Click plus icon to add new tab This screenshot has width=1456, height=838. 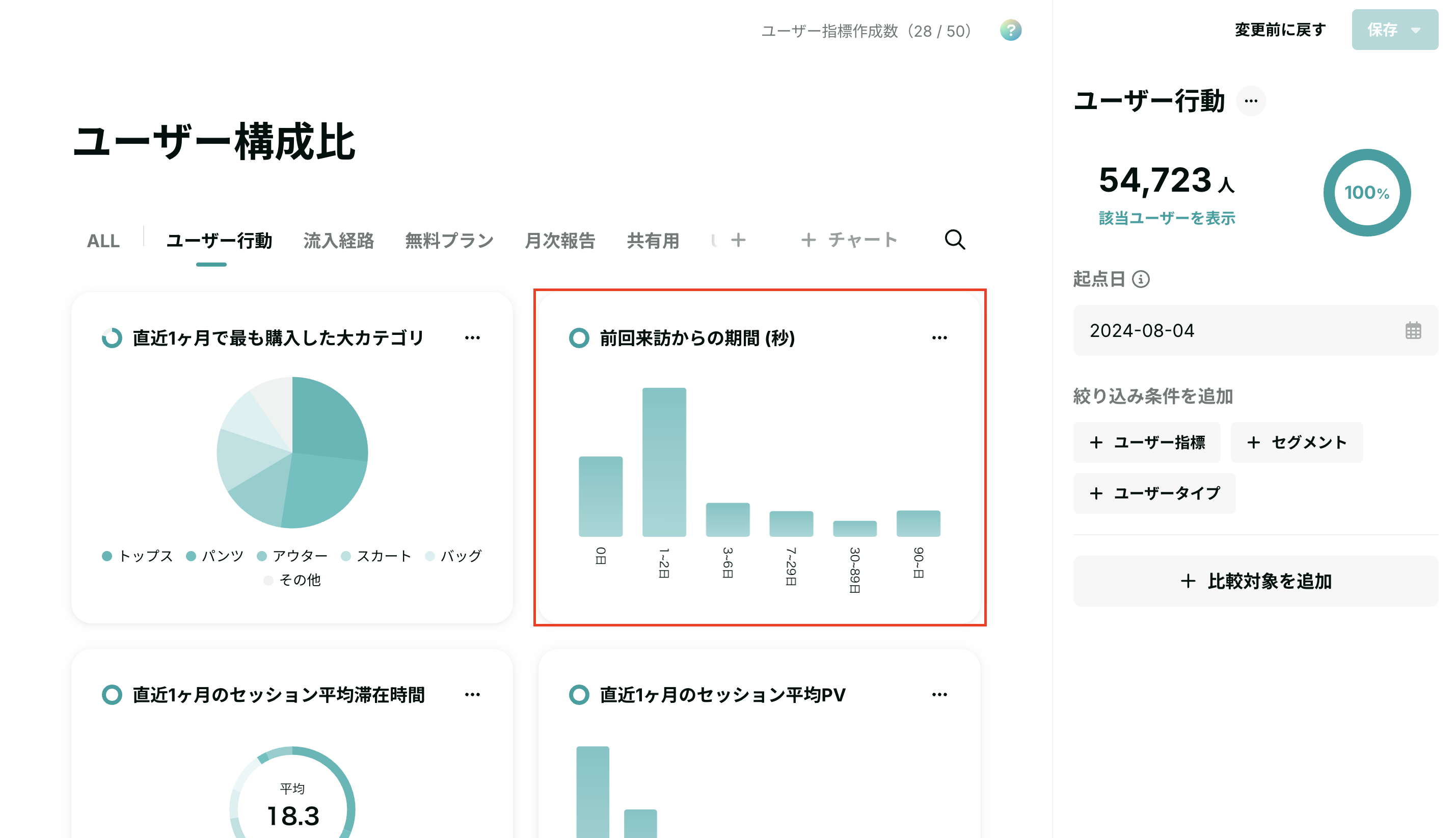click(738, 240)
